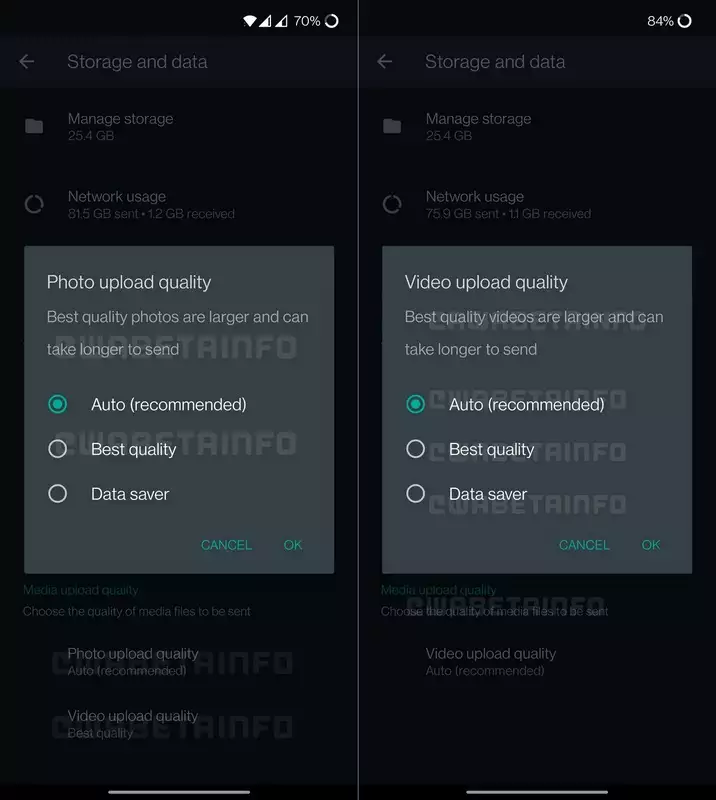
Task: Select Best quality for video upload
Action: 416,449
